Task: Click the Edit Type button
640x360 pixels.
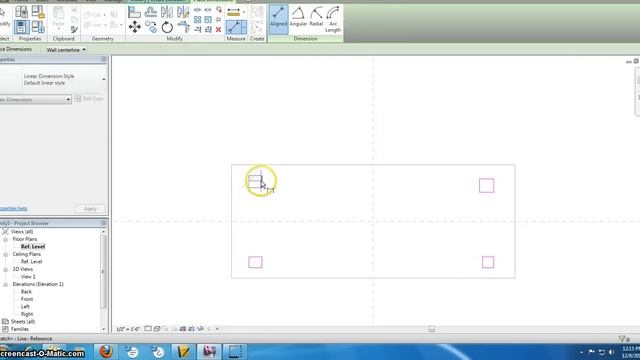Action: 89,99
